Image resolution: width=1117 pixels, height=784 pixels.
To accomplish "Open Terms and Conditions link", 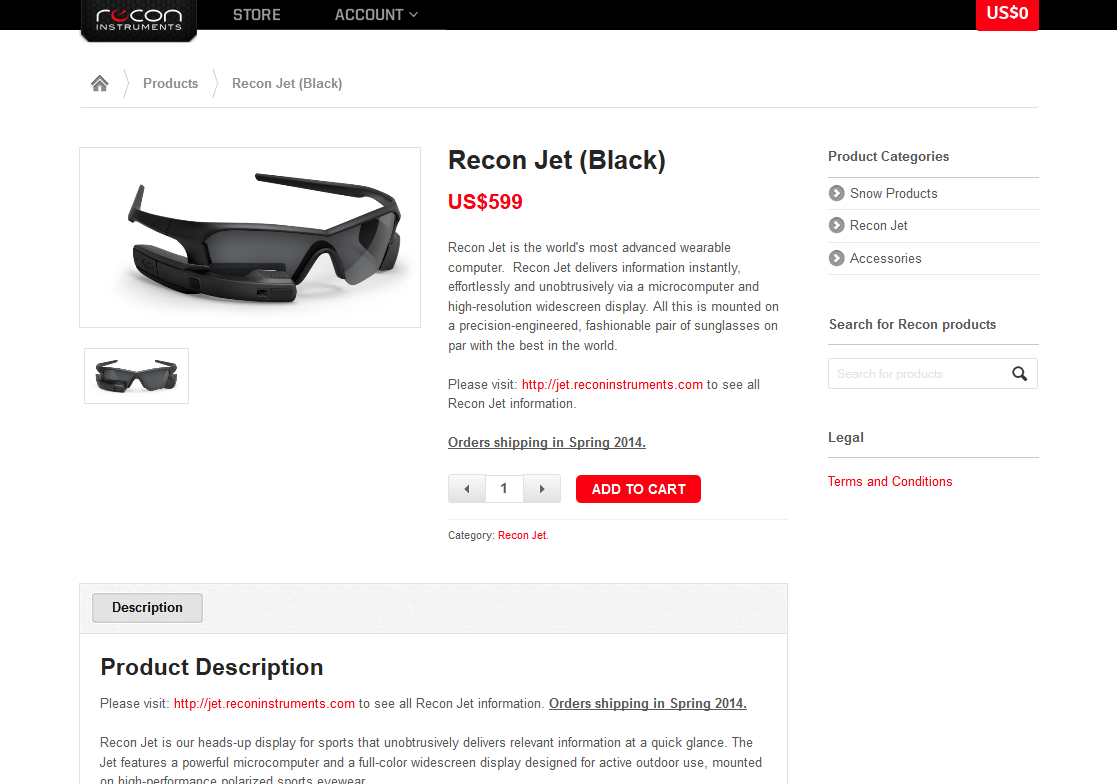I will [890, 481].
